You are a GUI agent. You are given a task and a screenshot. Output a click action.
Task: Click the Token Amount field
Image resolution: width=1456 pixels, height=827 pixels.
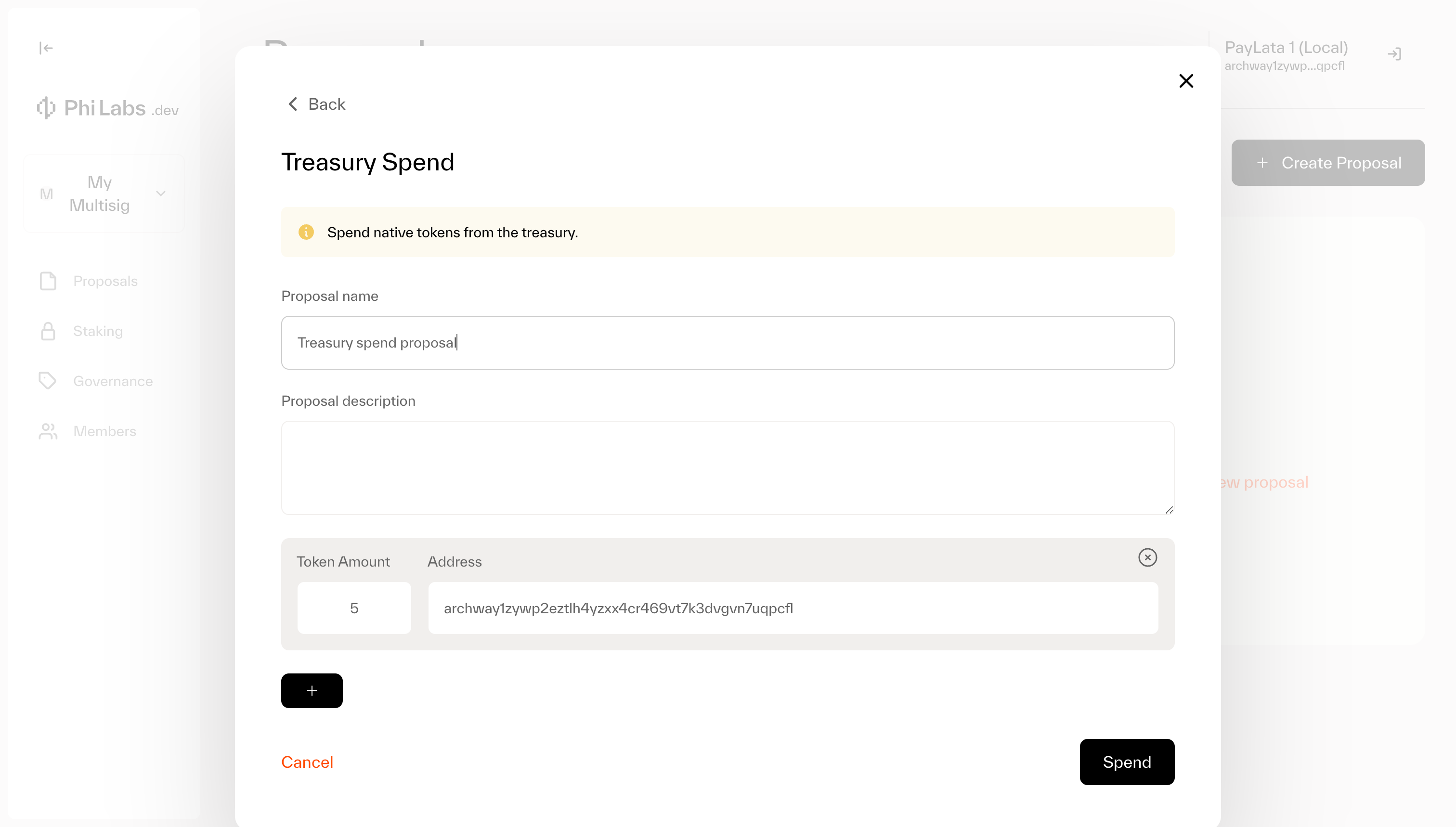(x=354, y=608)
